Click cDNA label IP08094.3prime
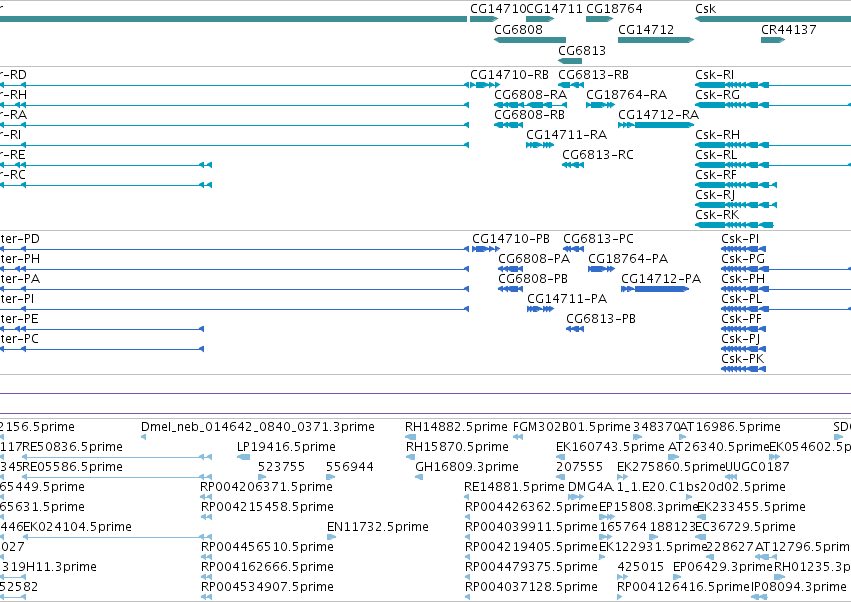Screen dimensions: 851x602 799,587
